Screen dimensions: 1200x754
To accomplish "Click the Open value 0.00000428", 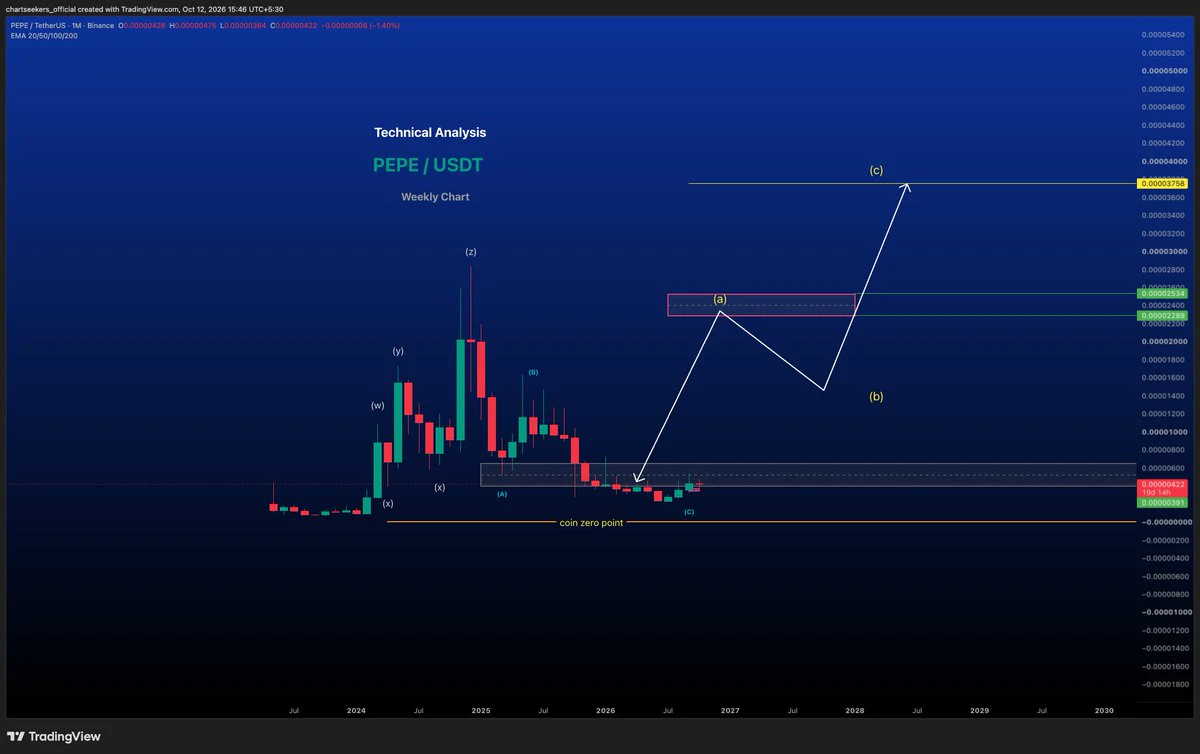I will tap(144, 25).
